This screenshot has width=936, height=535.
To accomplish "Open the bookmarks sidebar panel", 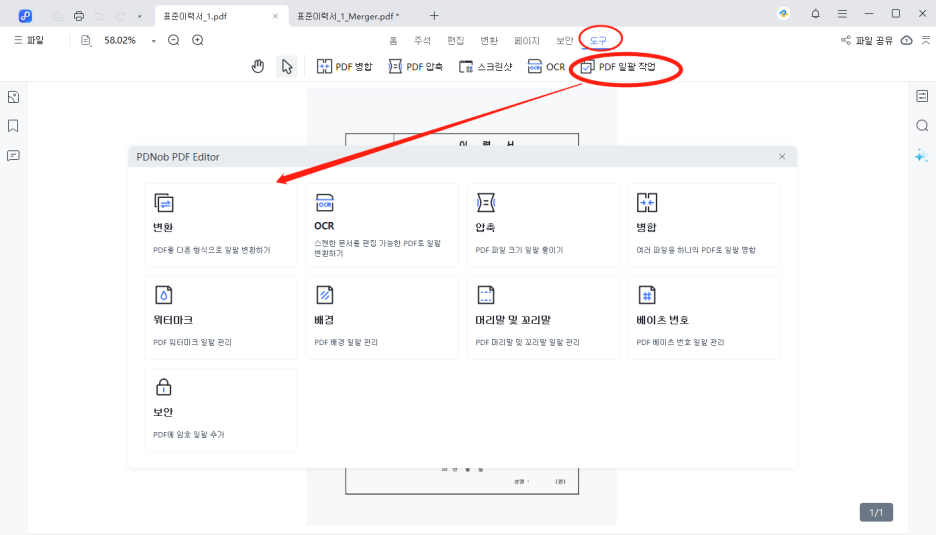I will (13, 126).
